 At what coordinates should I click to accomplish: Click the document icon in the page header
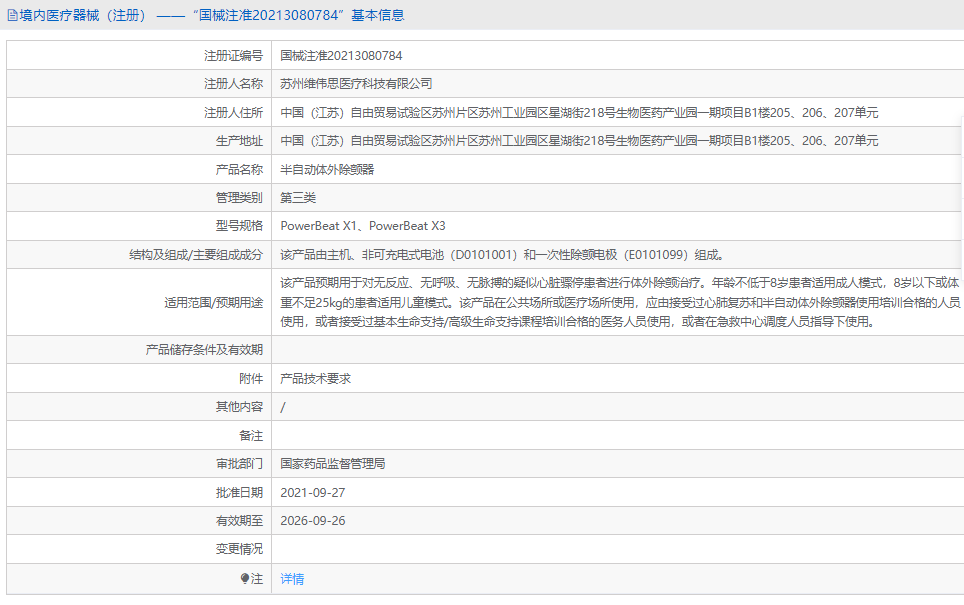(x=12, y=15)
